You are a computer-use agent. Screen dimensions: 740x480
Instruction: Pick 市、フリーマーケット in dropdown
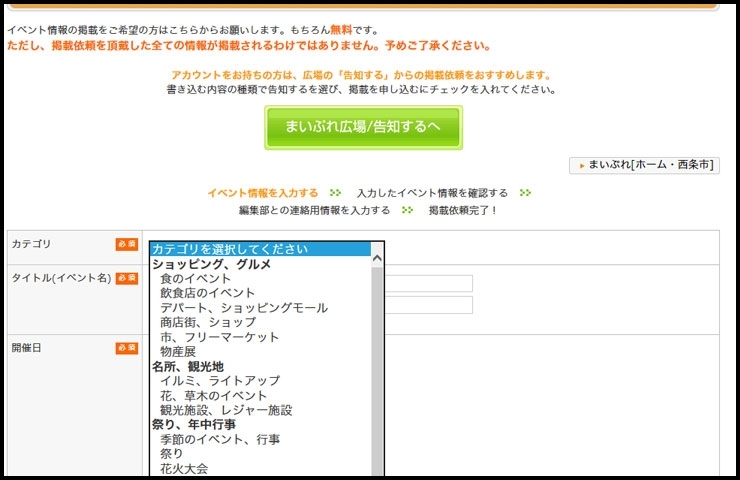click(220, 337)
